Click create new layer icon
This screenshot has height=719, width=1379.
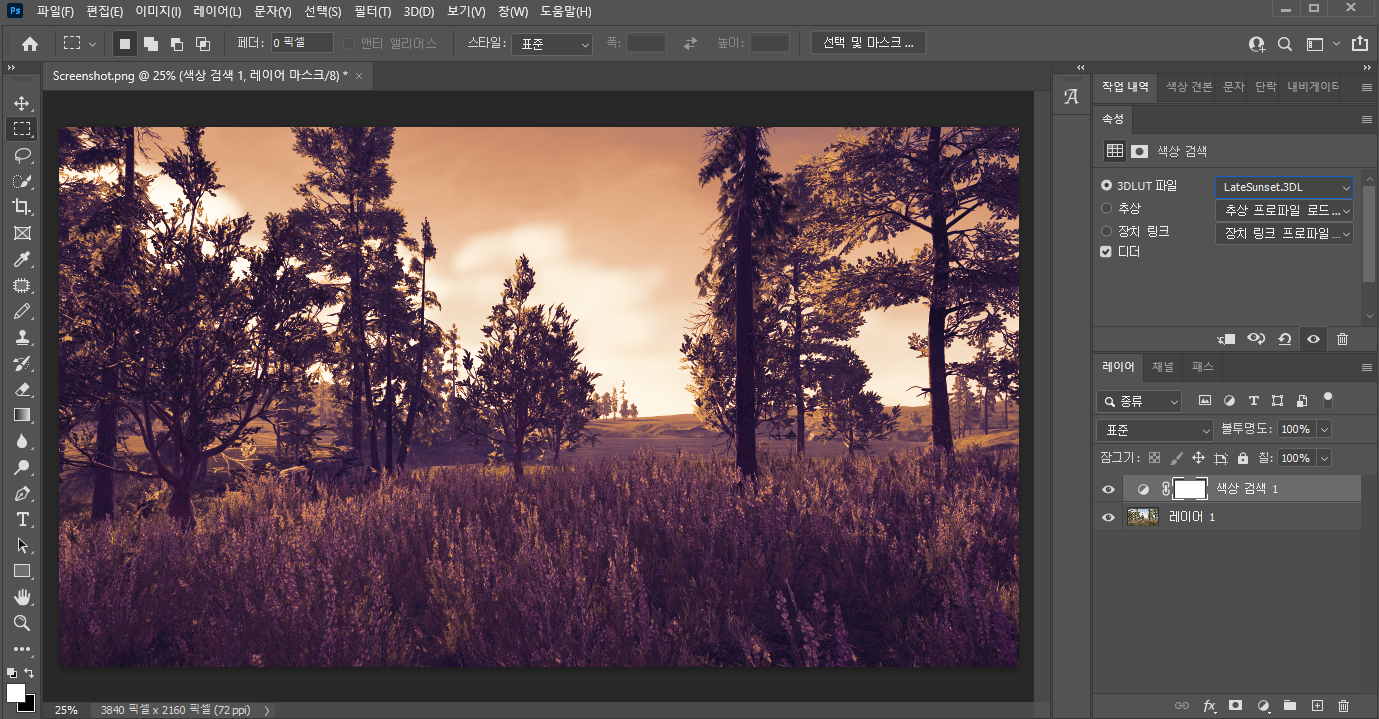tap(1317, 706)
